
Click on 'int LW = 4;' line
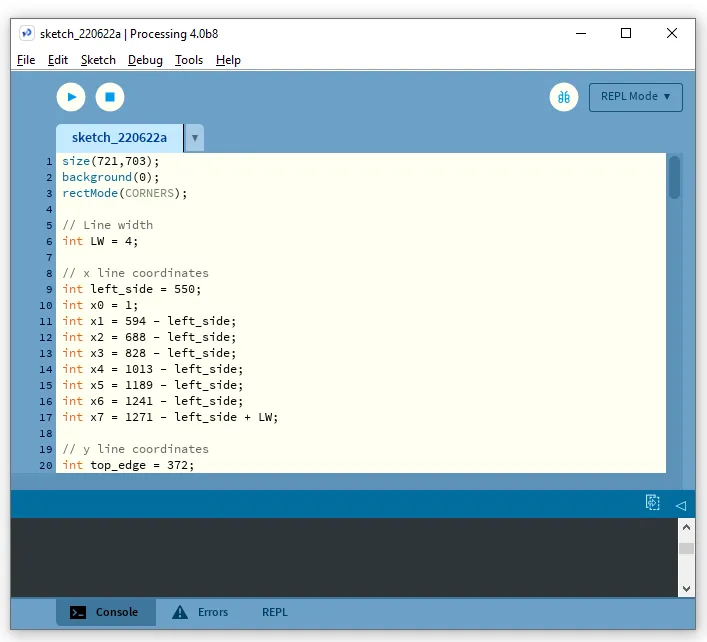coord(100,241)
